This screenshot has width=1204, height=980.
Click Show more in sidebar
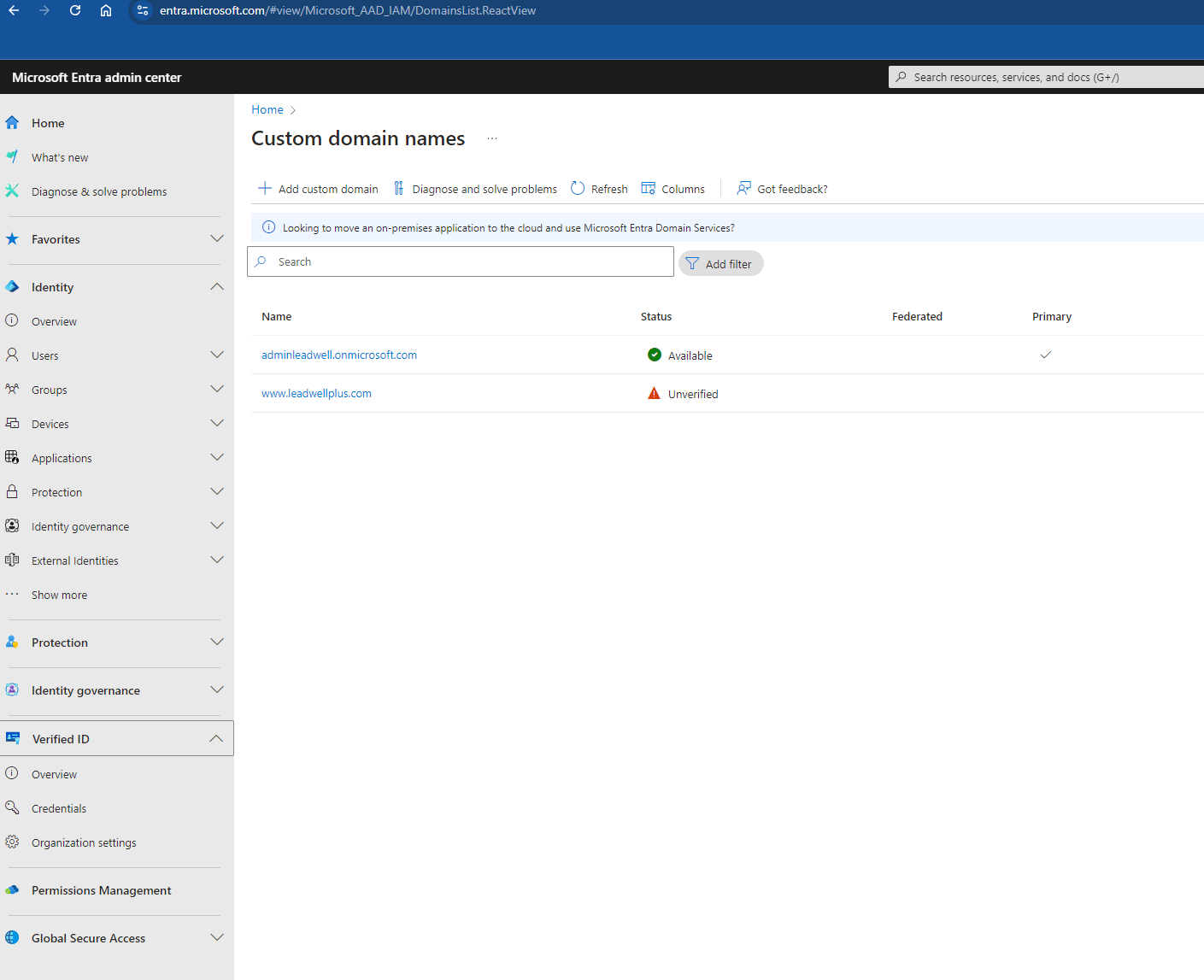click(59, 595)
